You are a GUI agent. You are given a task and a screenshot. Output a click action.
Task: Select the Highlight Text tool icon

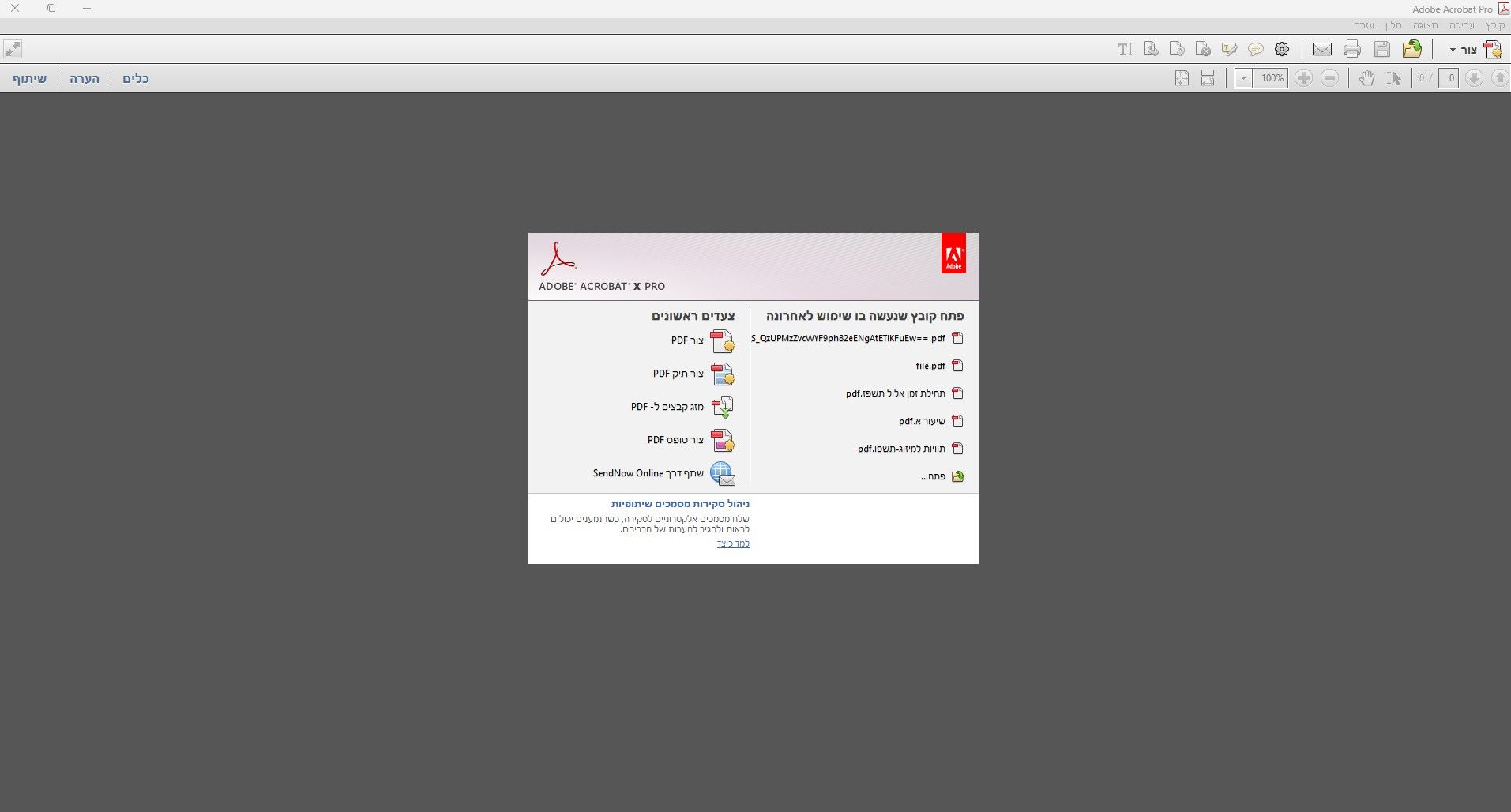click(1229, 49)
